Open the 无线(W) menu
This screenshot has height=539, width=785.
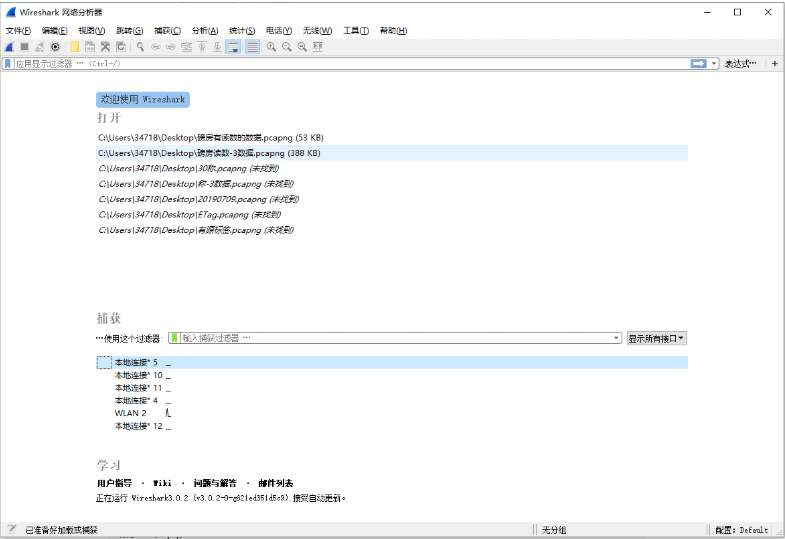tap(317, 31)
